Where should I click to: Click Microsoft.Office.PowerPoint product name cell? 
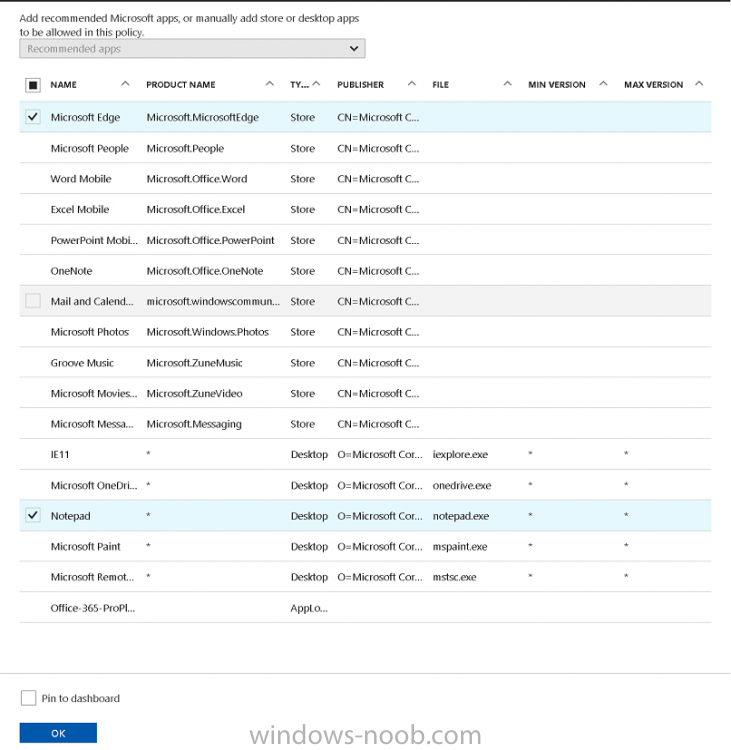[210, 240]
